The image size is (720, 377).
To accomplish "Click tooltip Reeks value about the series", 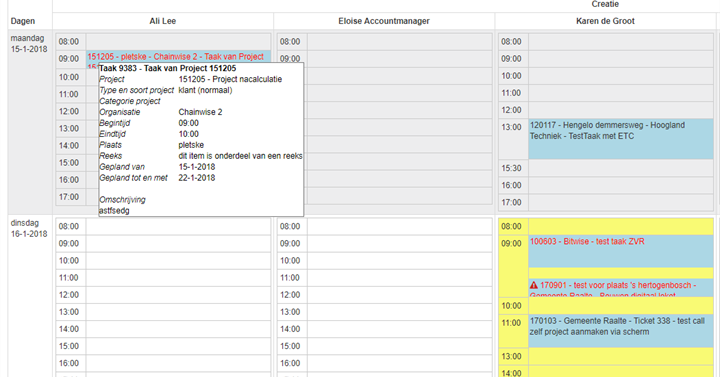I will coord(240,156).
